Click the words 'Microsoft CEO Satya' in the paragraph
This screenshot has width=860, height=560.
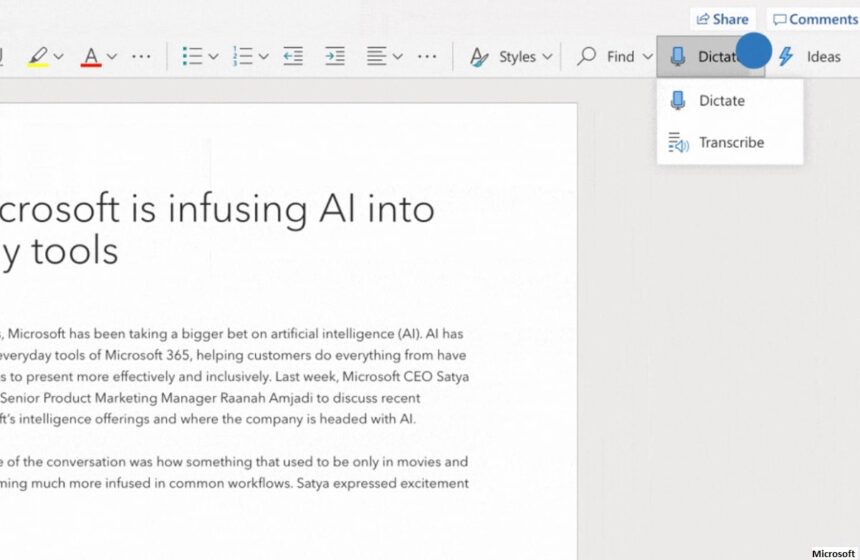405,377
